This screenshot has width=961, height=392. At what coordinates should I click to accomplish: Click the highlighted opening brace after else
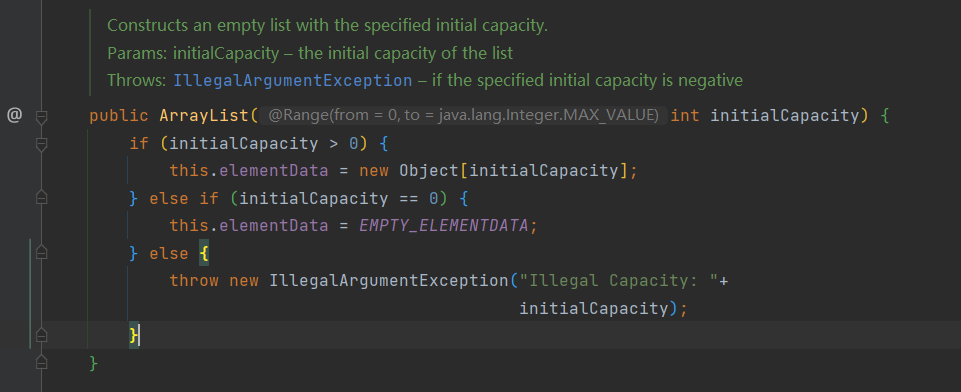(203, 253)
